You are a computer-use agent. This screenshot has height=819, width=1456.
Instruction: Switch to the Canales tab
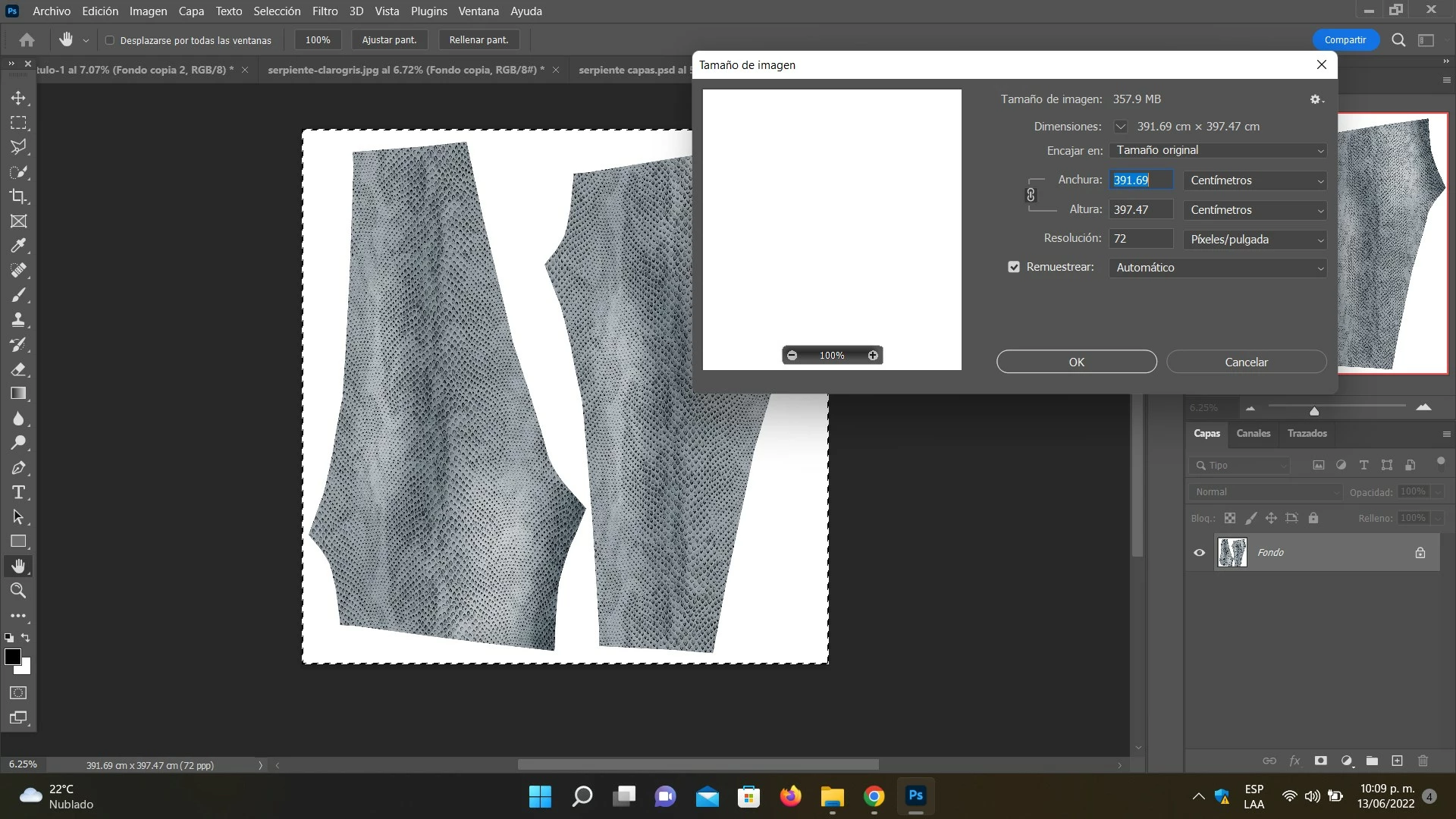[x=1253, y=433]
